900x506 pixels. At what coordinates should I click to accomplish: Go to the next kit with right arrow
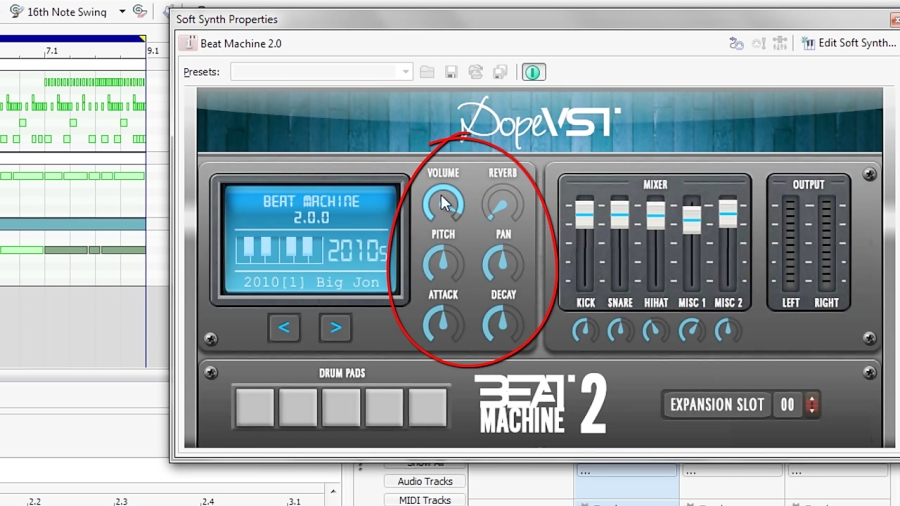(335, 328)
